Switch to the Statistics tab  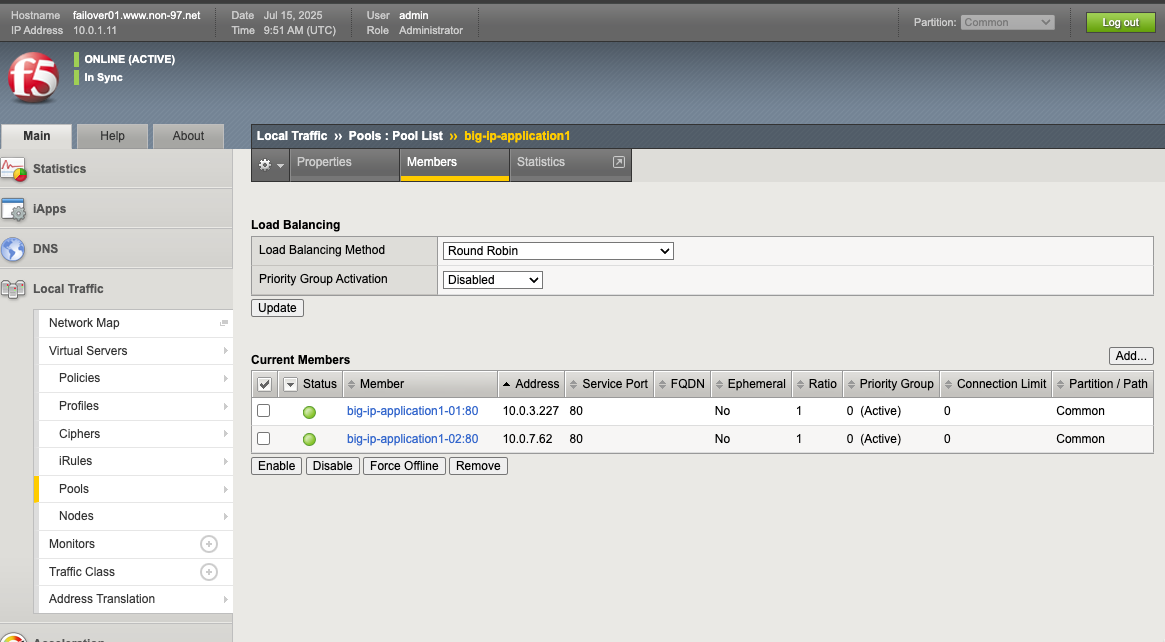pyautogui.click(x=570, y=163)
